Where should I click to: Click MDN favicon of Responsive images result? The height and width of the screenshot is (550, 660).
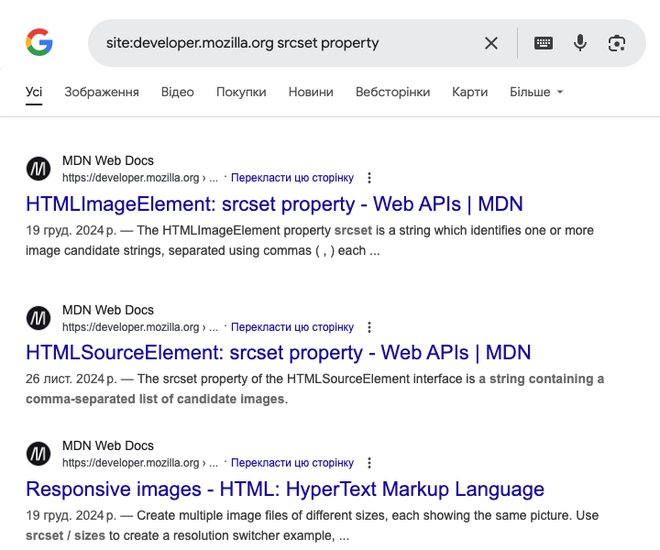pos(38,454)
